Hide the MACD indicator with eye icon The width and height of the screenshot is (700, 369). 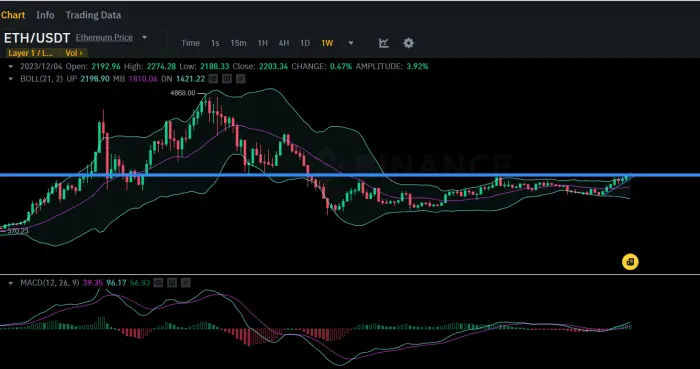pos(158,282)
